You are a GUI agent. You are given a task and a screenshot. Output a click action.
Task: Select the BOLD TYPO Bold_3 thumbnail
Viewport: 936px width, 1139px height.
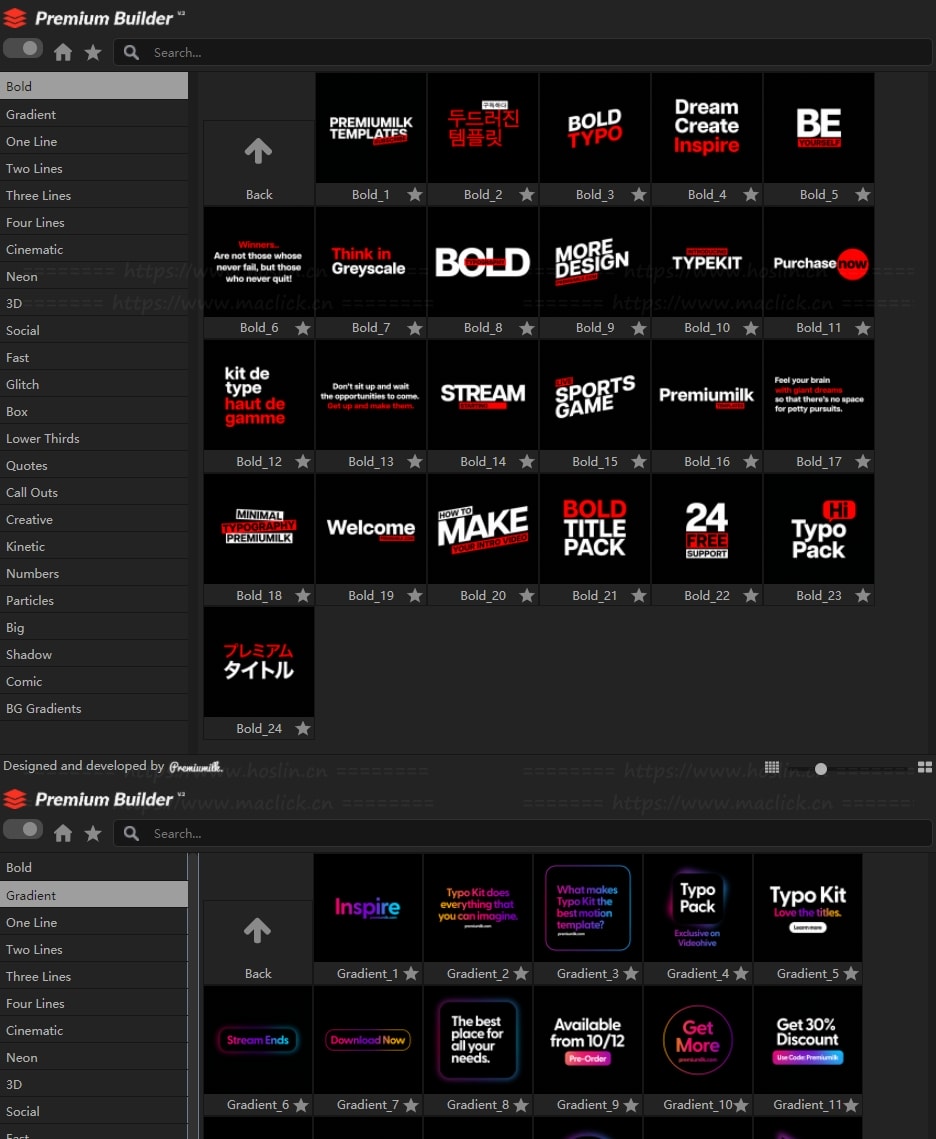(595, 128)
